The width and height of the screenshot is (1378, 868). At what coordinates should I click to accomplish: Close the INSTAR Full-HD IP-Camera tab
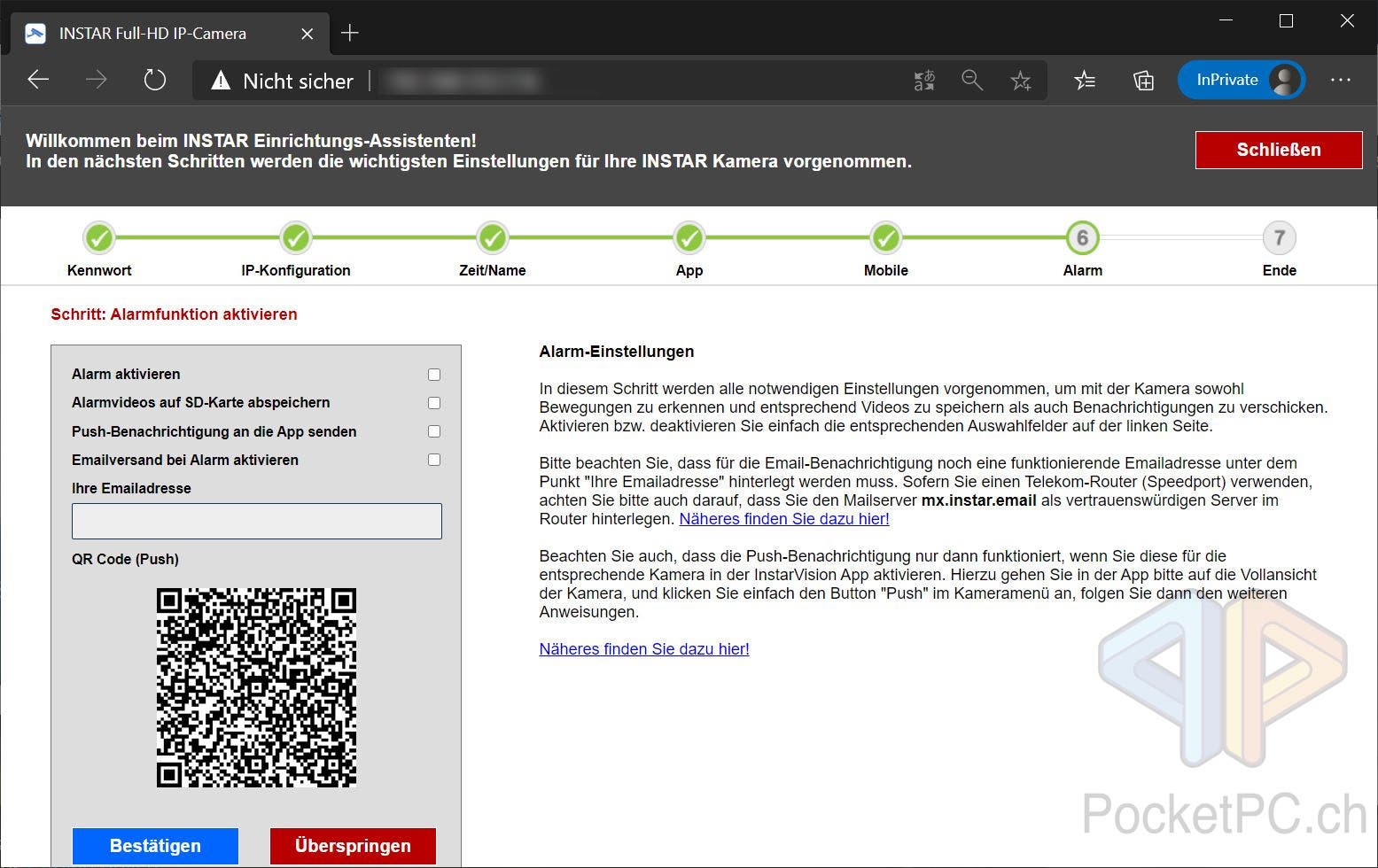click(307, 34)
